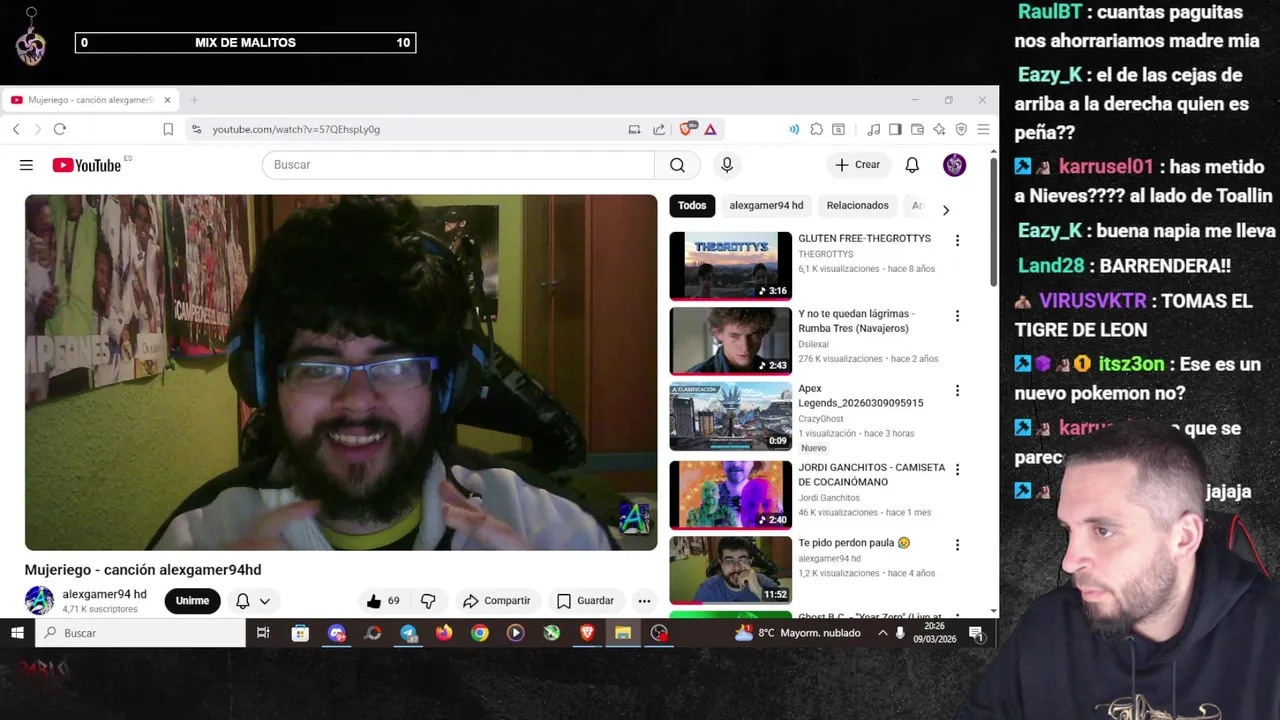Select the Relacionados filter chip
This screenshot has height=720, width=1280.
pyautogui.click(x=857, y=206)
